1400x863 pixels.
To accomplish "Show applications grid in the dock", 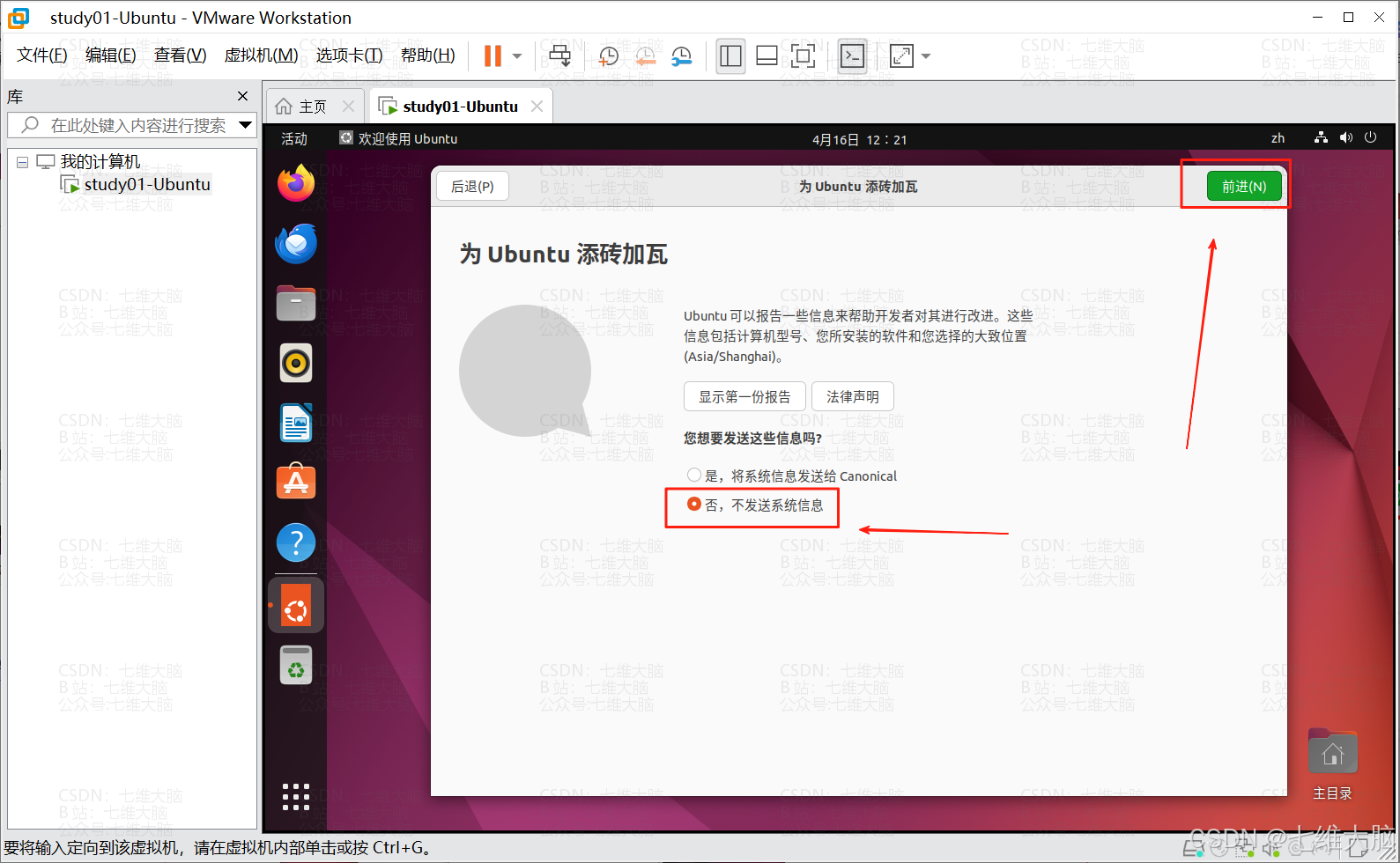I will click(x=296, y=796).
